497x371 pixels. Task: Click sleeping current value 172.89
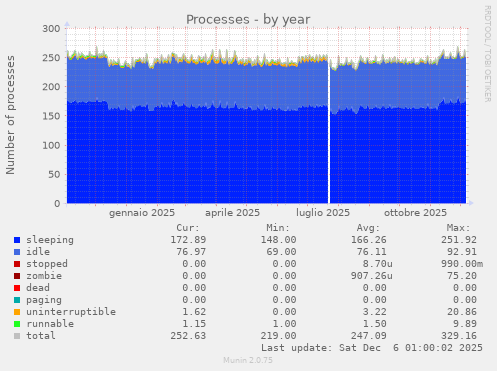(x=188, y=240)
